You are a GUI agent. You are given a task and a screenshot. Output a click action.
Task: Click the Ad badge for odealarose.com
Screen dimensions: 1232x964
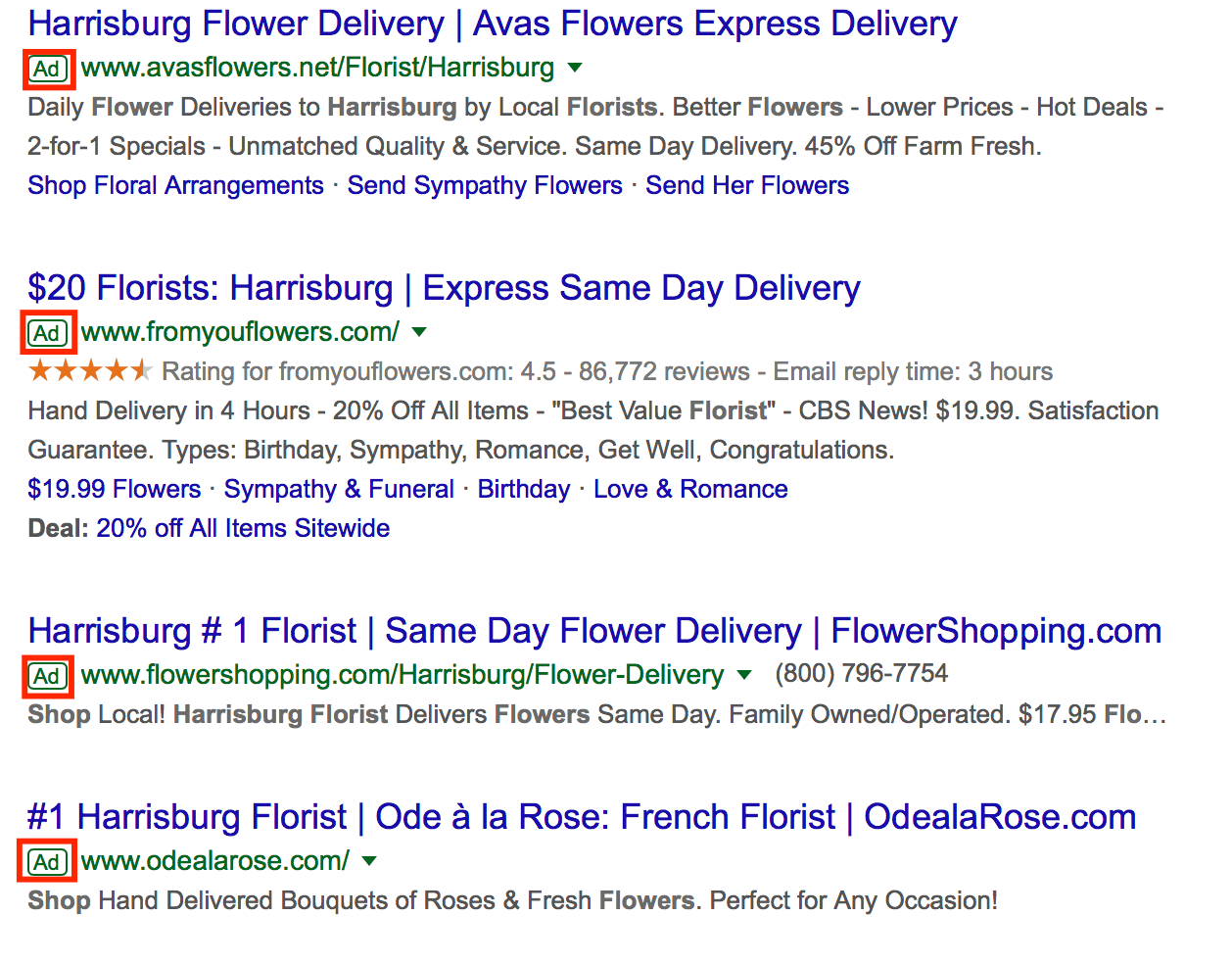(46, 861)
